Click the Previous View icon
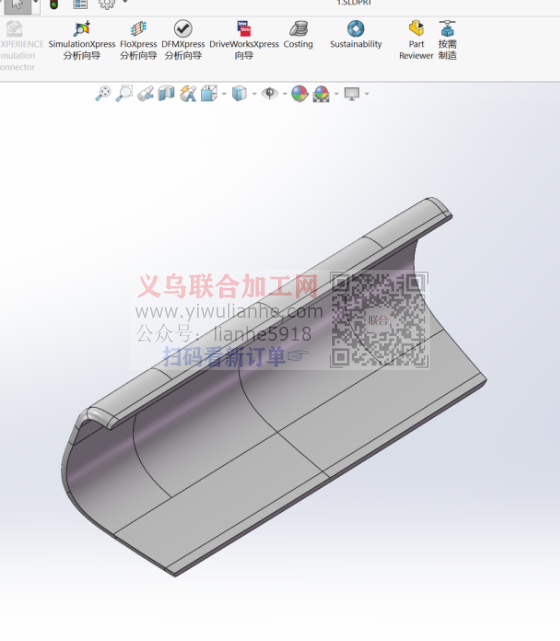The image size is (560, 641). click(x=145, y=94)
